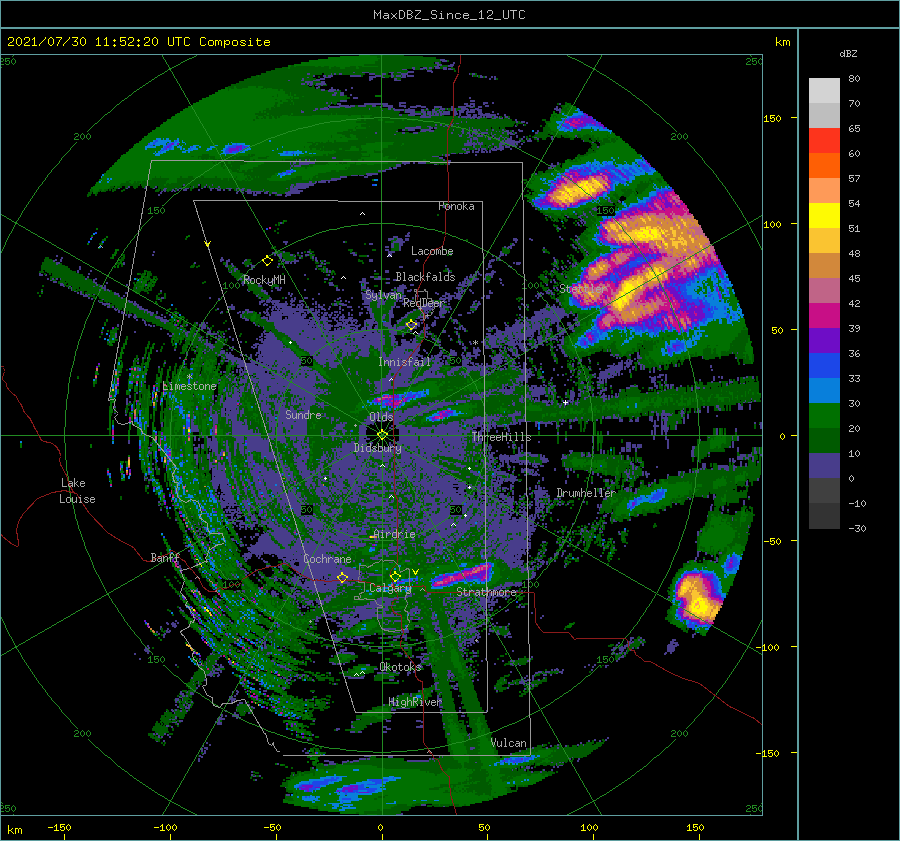
Task: Click the Innisfail label
Action: pos(404,362)
